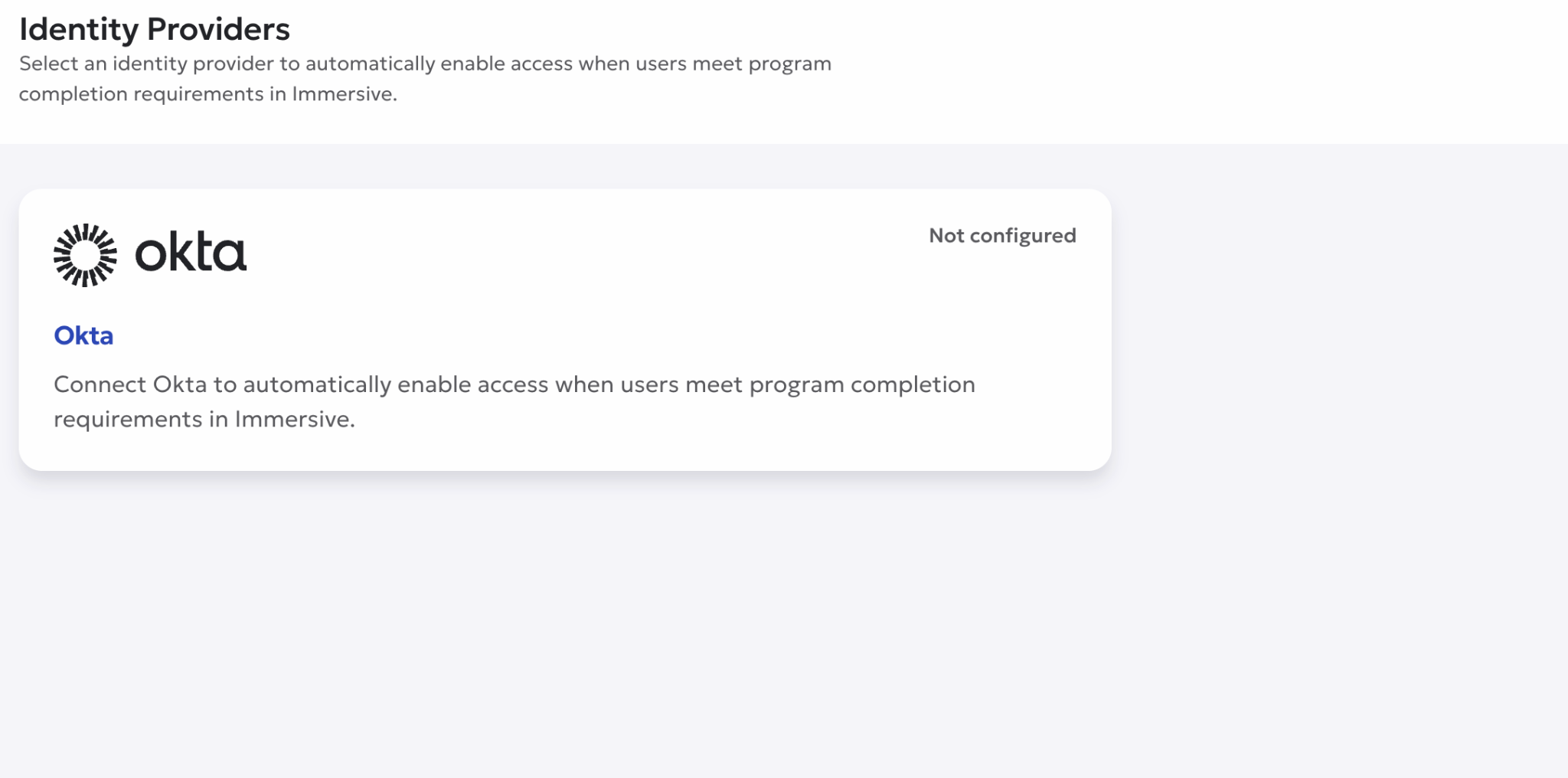1568x778 pixels.
Task: Click the black okta wordmark logo
Action: tap(191, 253)
